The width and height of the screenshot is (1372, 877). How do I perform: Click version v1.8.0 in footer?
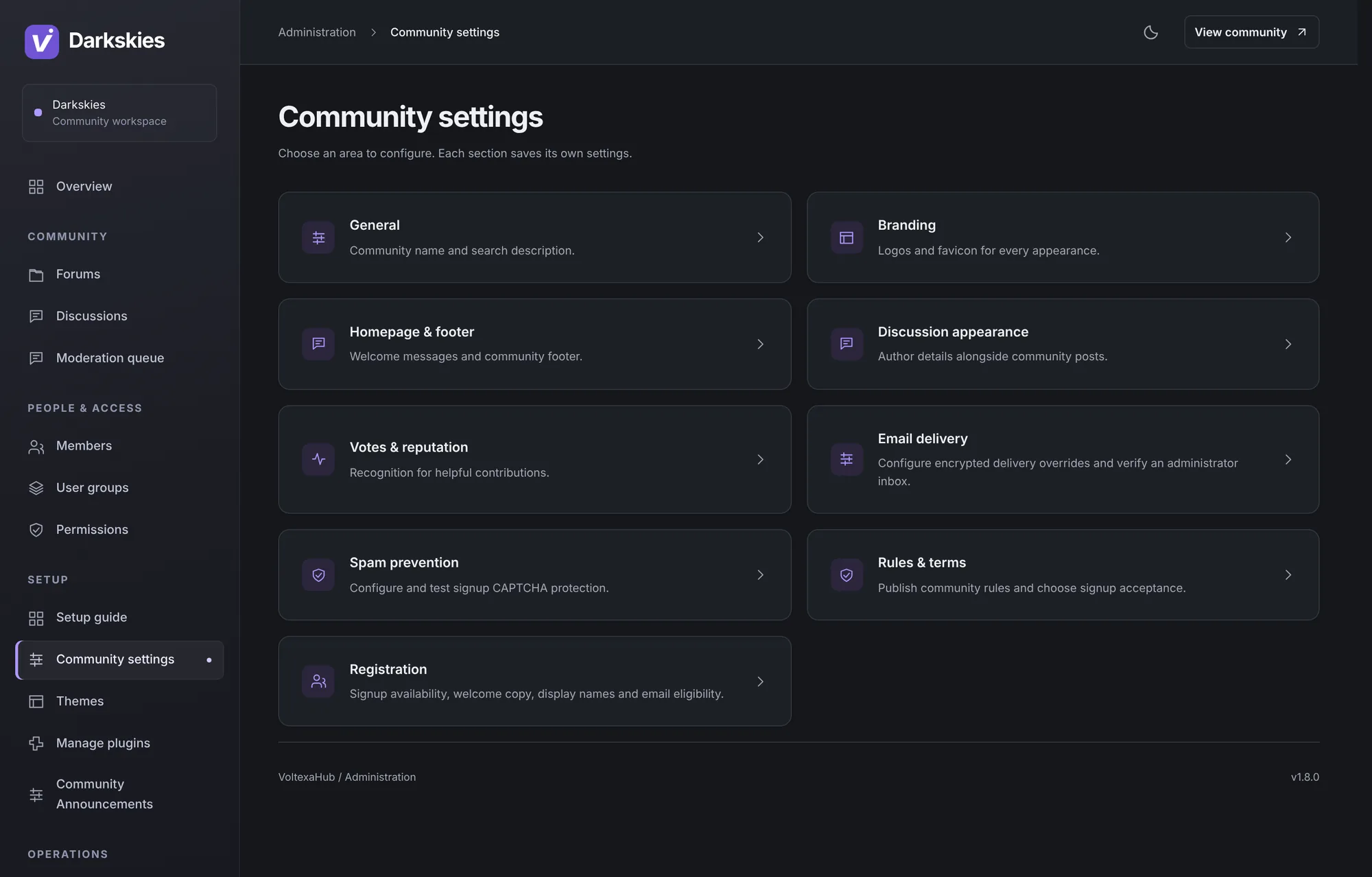click(x=1305, y=777)
